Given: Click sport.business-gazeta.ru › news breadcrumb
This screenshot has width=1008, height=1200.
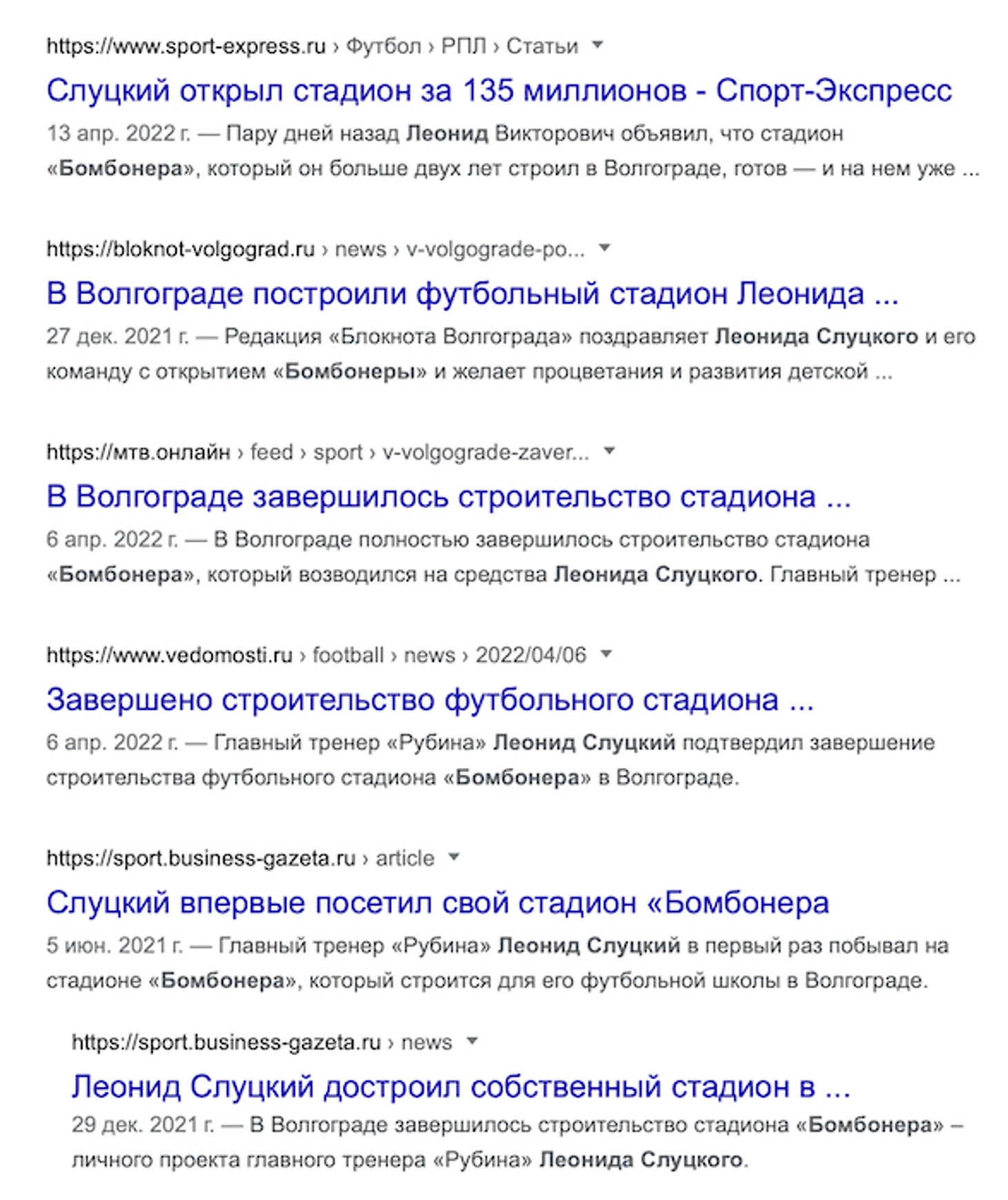Looking at the screenshot, I should click(x=262, y=1042).
